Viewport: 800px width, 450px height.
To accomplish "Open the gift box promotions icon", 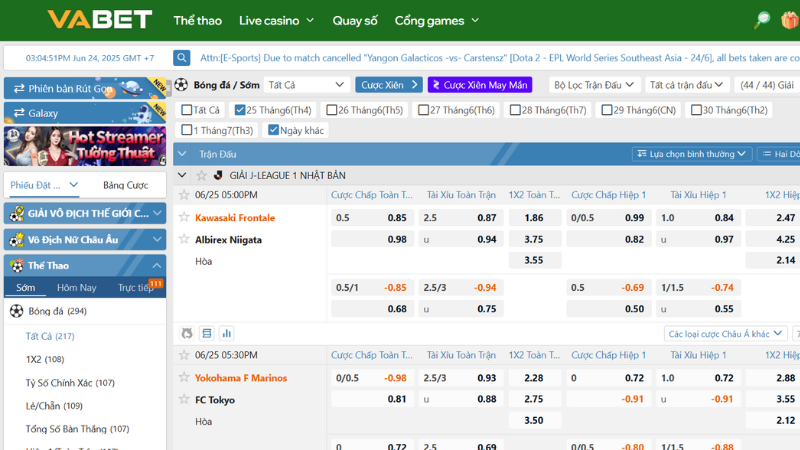I will [790, 20].
